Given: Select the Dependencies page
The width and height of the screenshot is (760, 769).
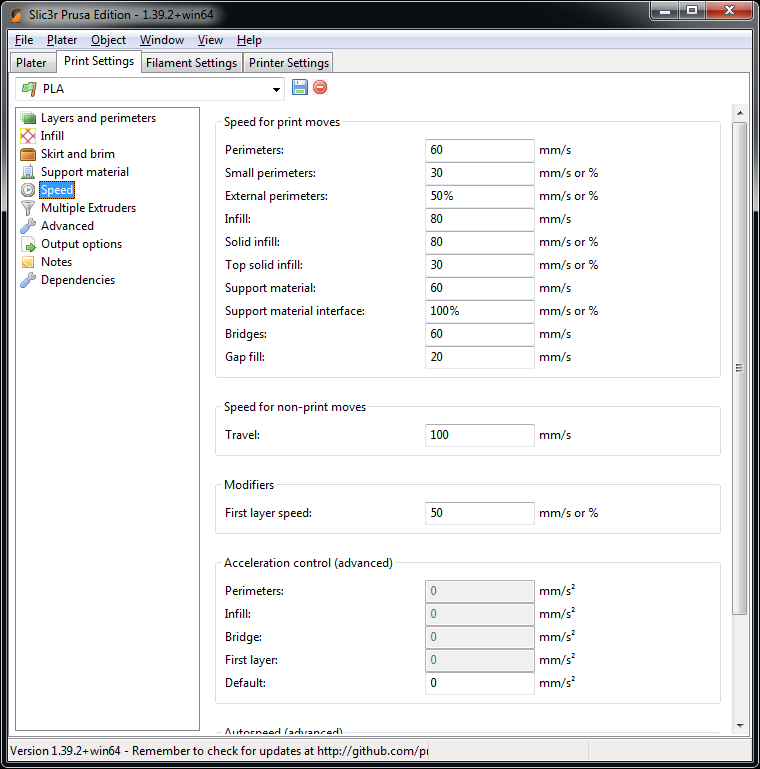Looking at the screenshot, I should point(78,280).
